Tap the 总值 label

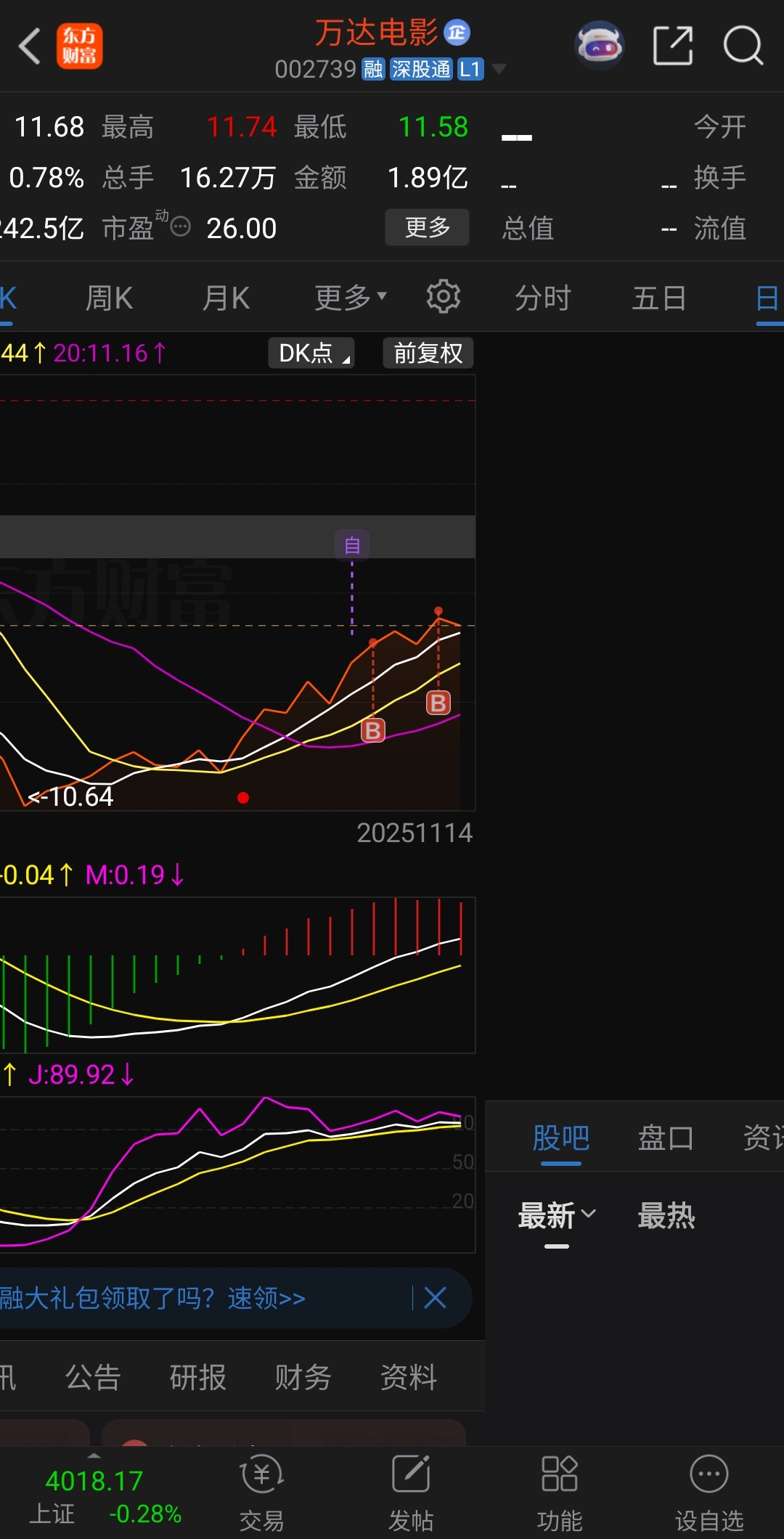[528, 229]
